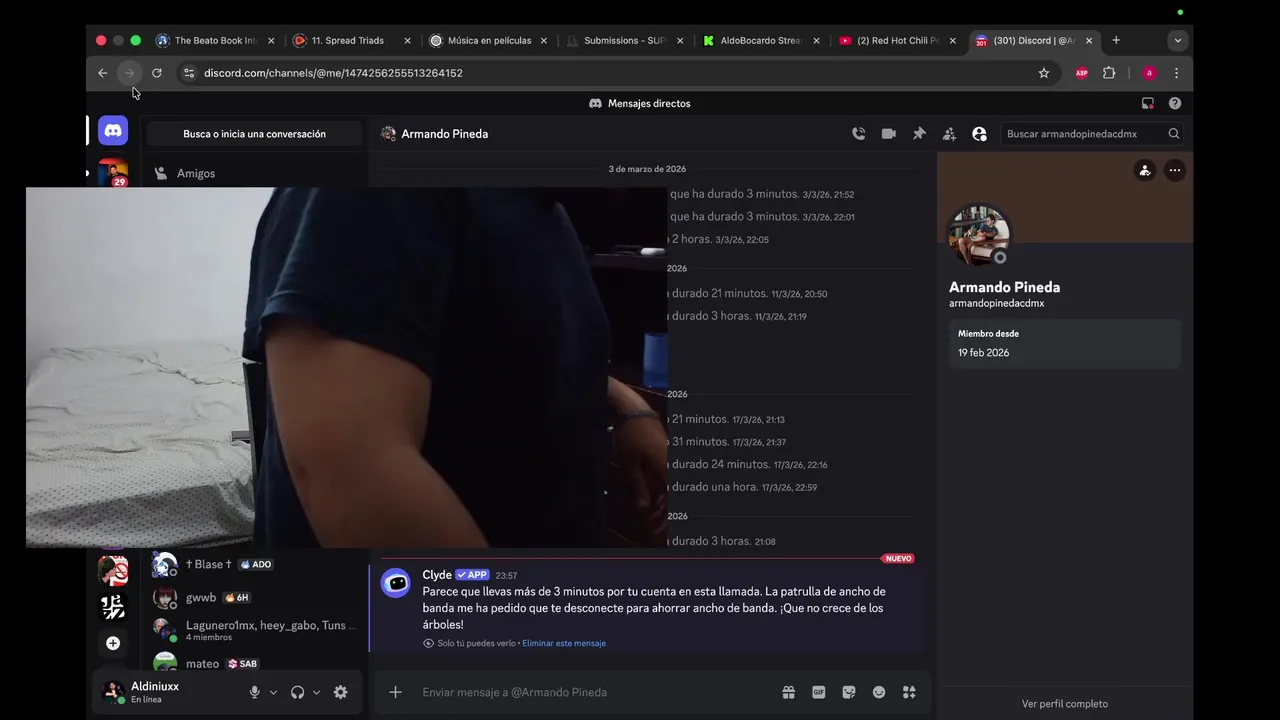View site information icon in address bar
Screen dimensions: 1280x720
(188, 73)
